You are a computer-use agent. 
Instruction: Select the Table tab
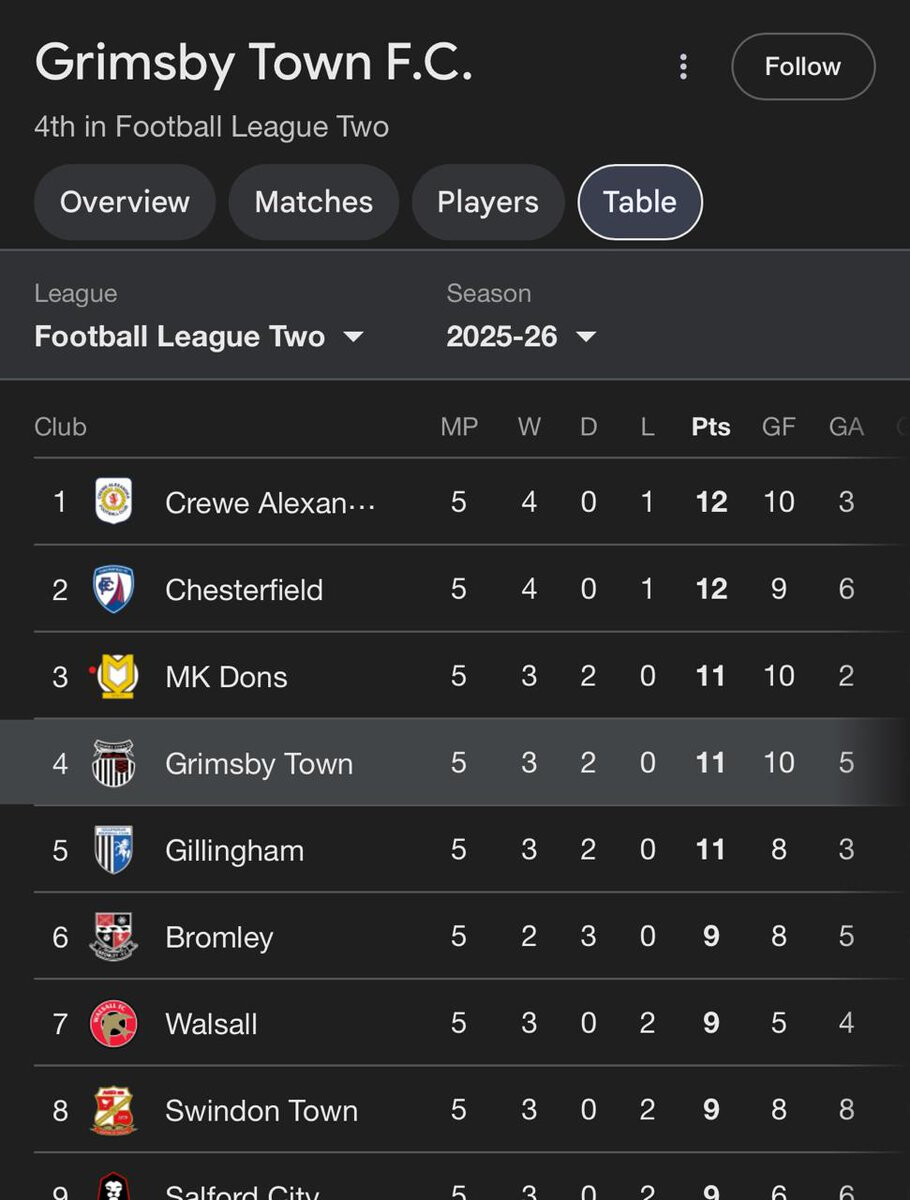(640, 202)
